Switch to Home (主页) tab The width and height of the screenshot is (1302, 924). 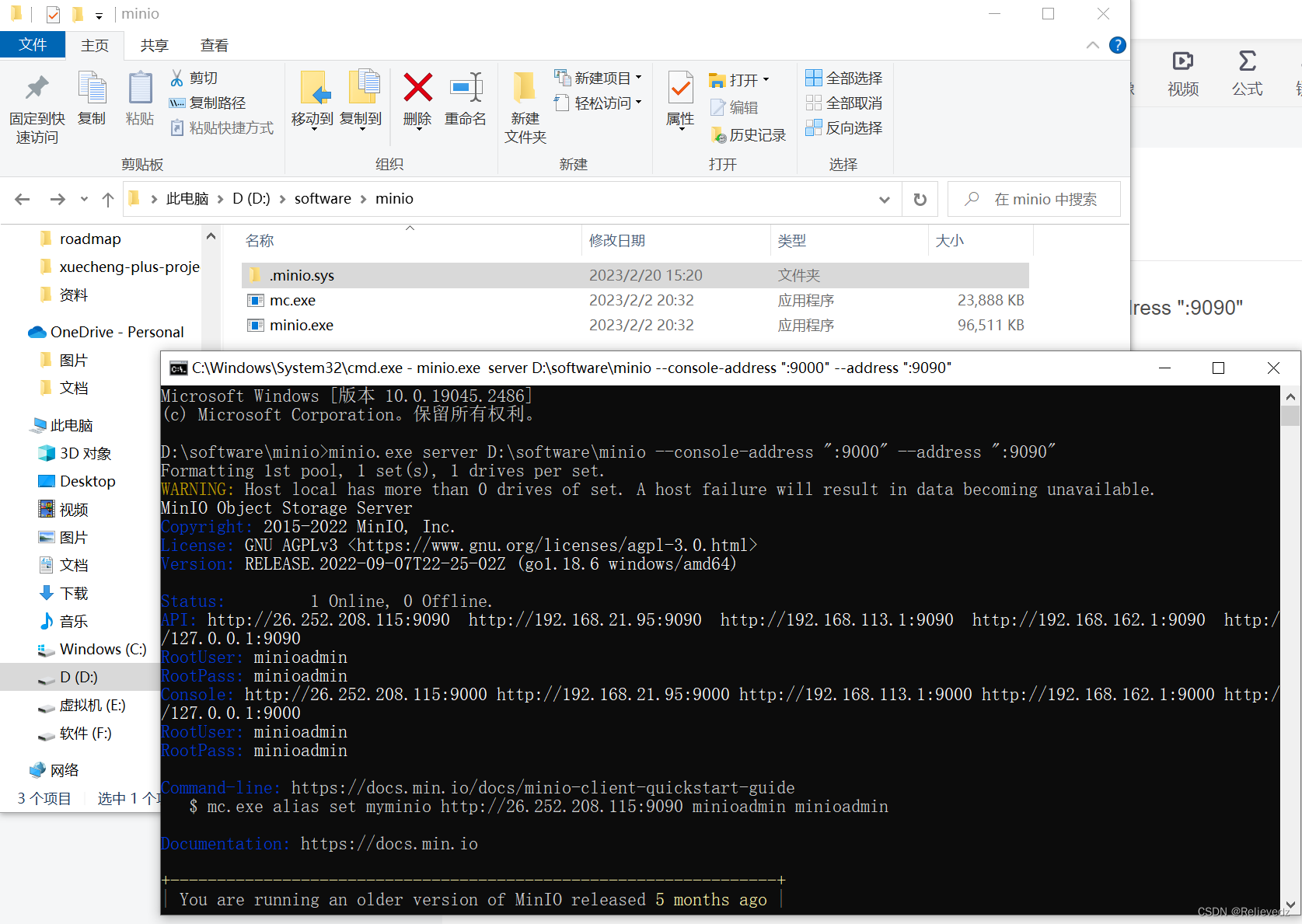pyautogui.click(x=95, y=45)
